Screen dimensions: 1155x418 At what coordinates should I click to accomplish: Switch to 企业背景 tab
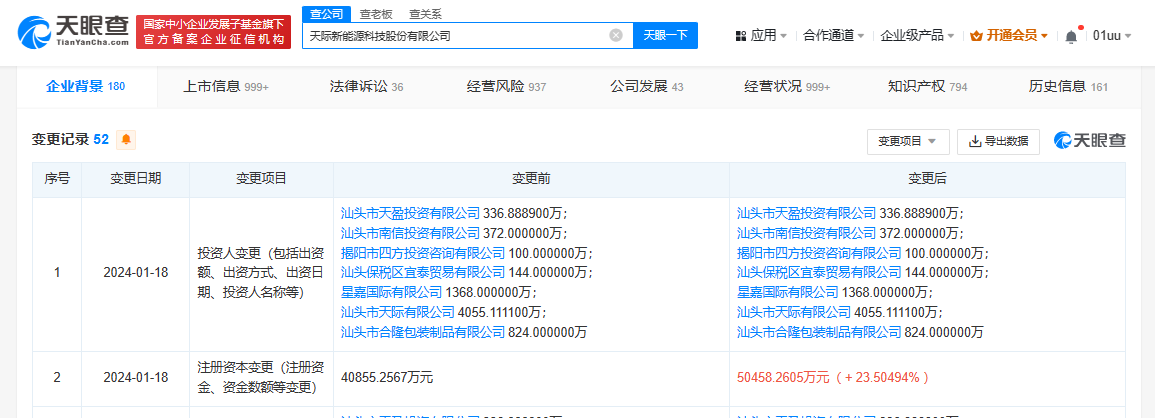86,87
